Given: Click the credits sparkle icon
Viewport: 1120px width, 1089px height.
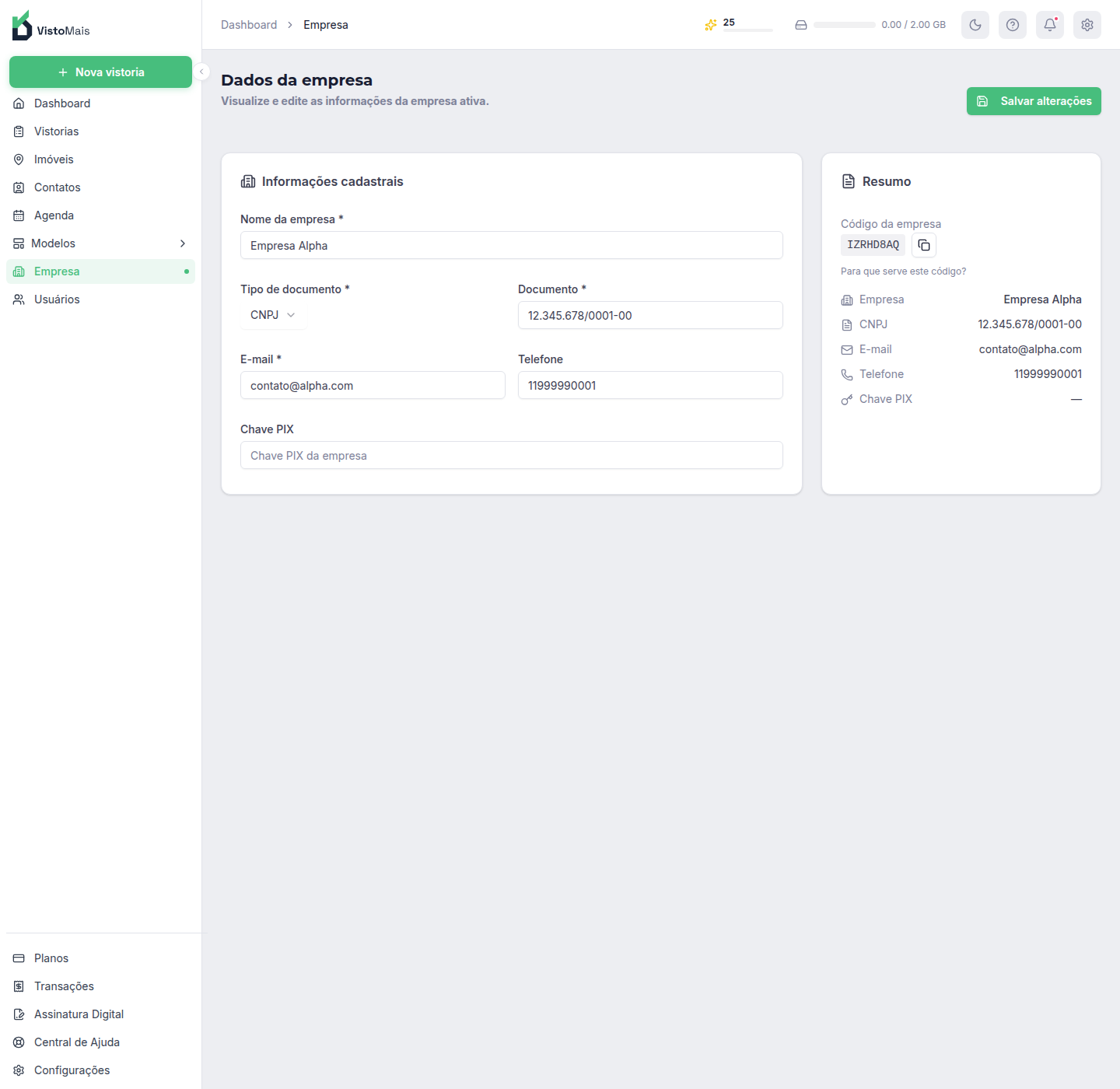Looking at the screenshot, I should pos(710,25).
